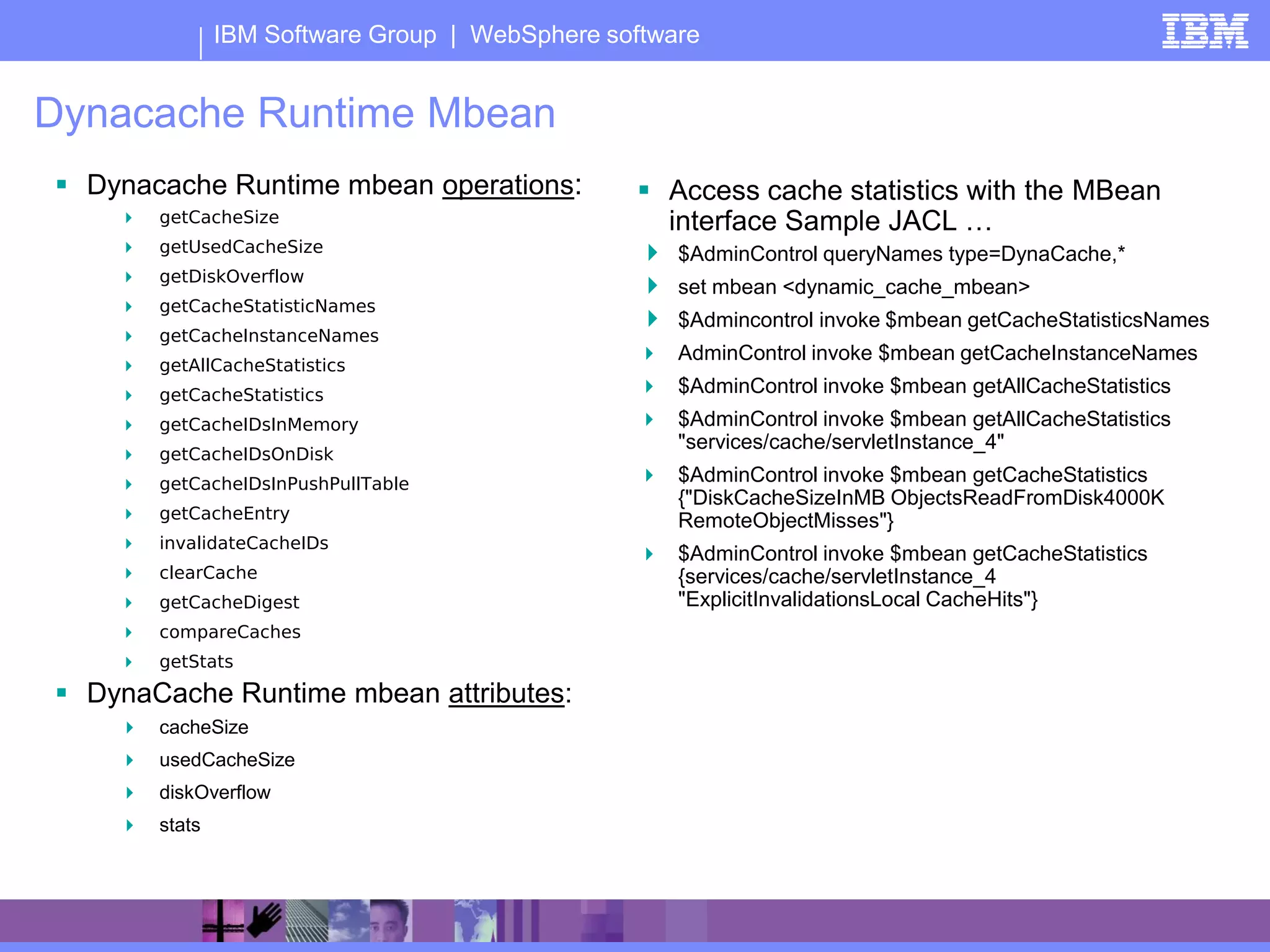This screenshot has height=952, width=1270.
Task: Select the getUsedCacheSize operation
Action: (x=241, y=247)
